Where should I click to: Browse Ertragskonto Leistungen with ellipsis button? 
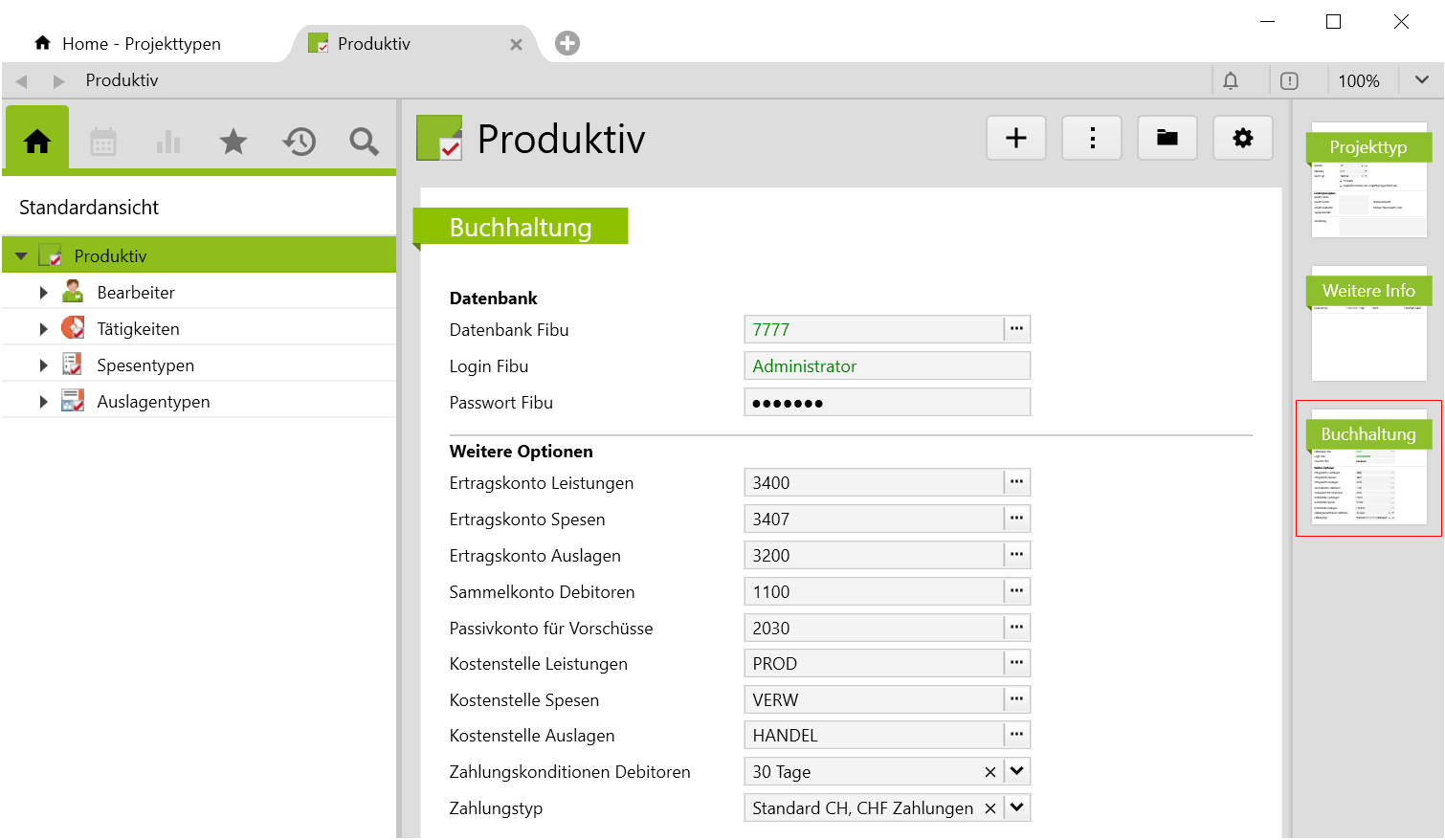coord(1016,483)
